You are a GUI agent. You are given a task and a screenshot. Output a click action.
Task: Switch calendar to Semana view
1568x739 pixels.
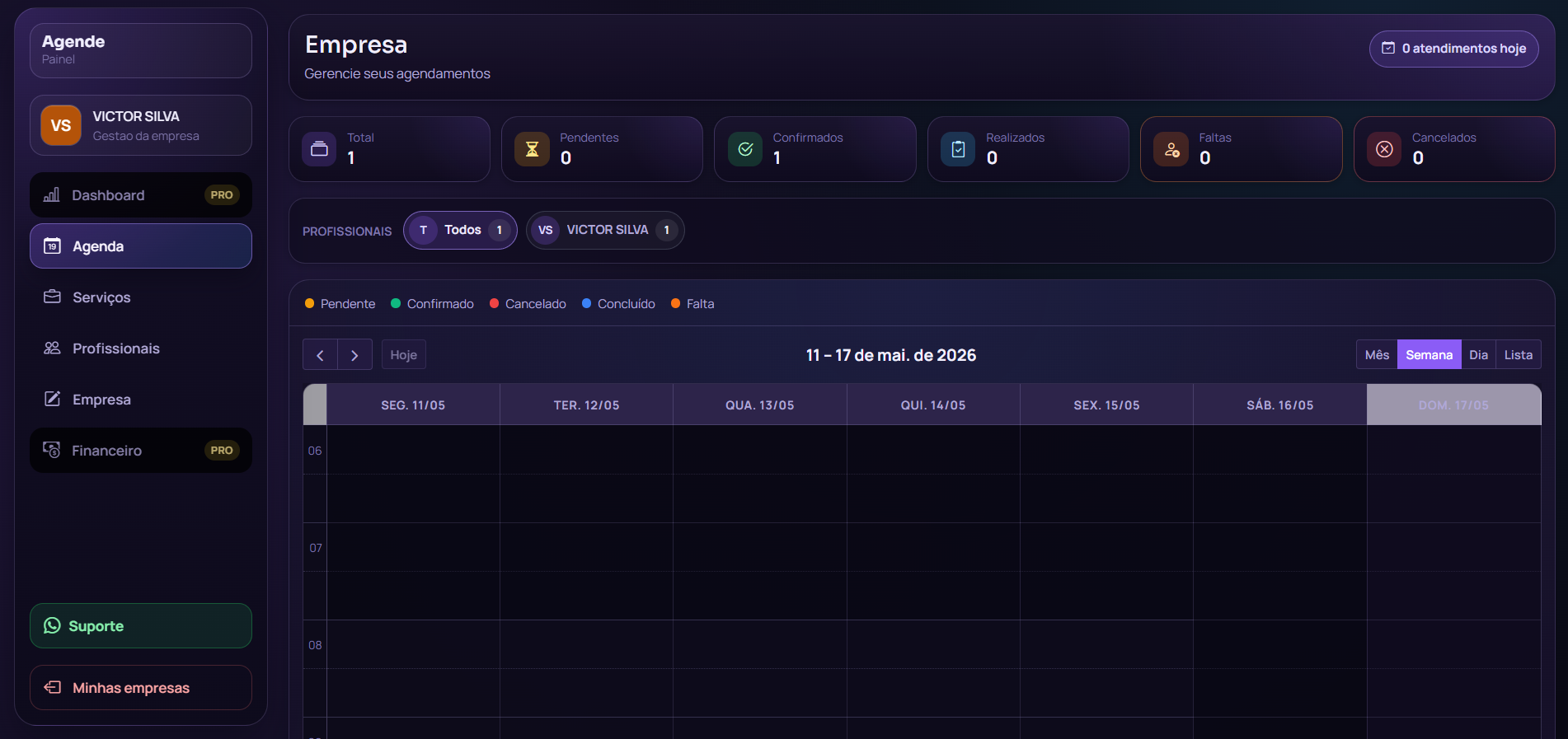[1429, 354]
